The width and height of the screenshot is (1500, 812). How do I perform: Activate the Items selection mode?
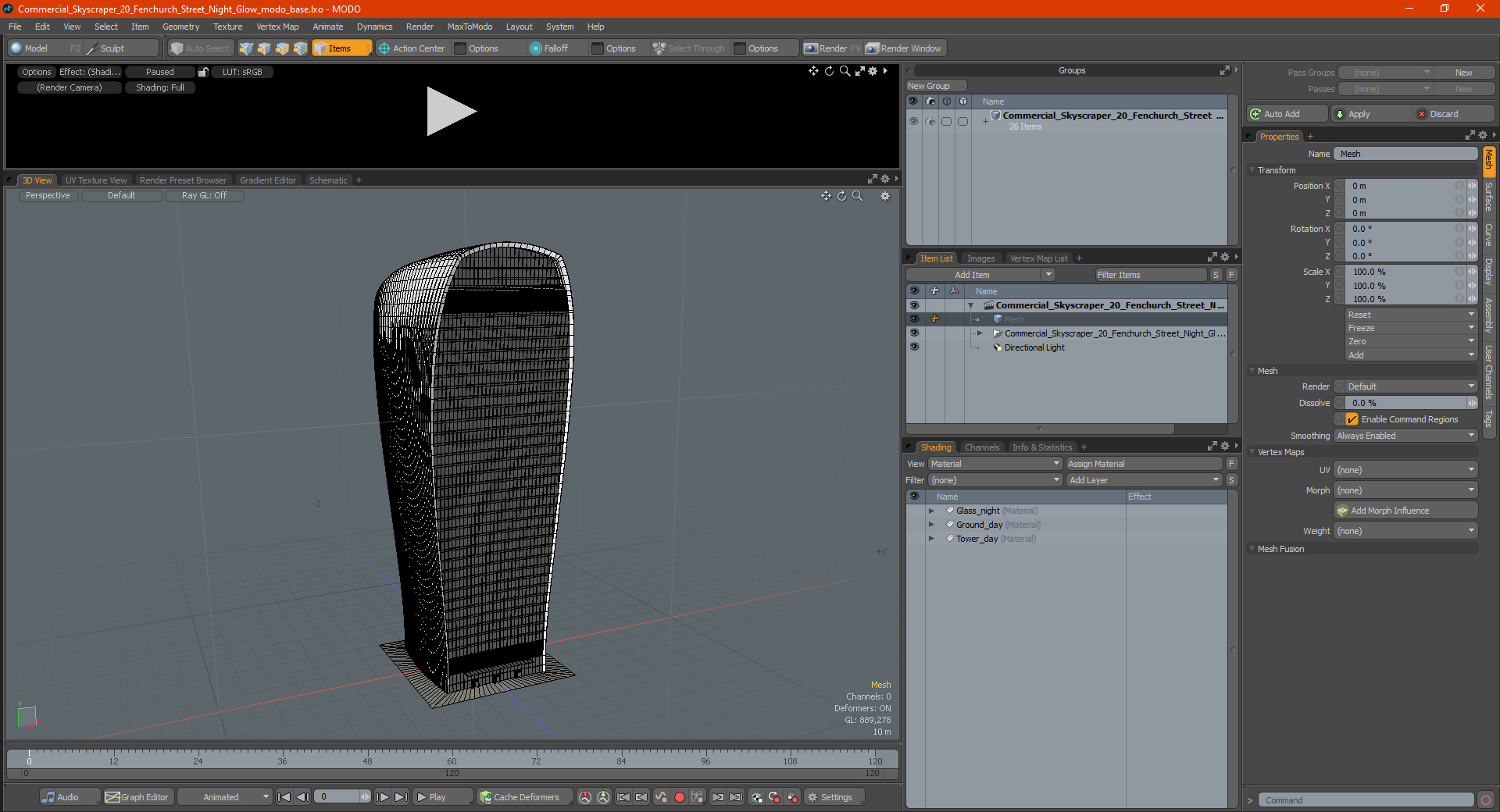pyautogui.click(x=341, y=48)
